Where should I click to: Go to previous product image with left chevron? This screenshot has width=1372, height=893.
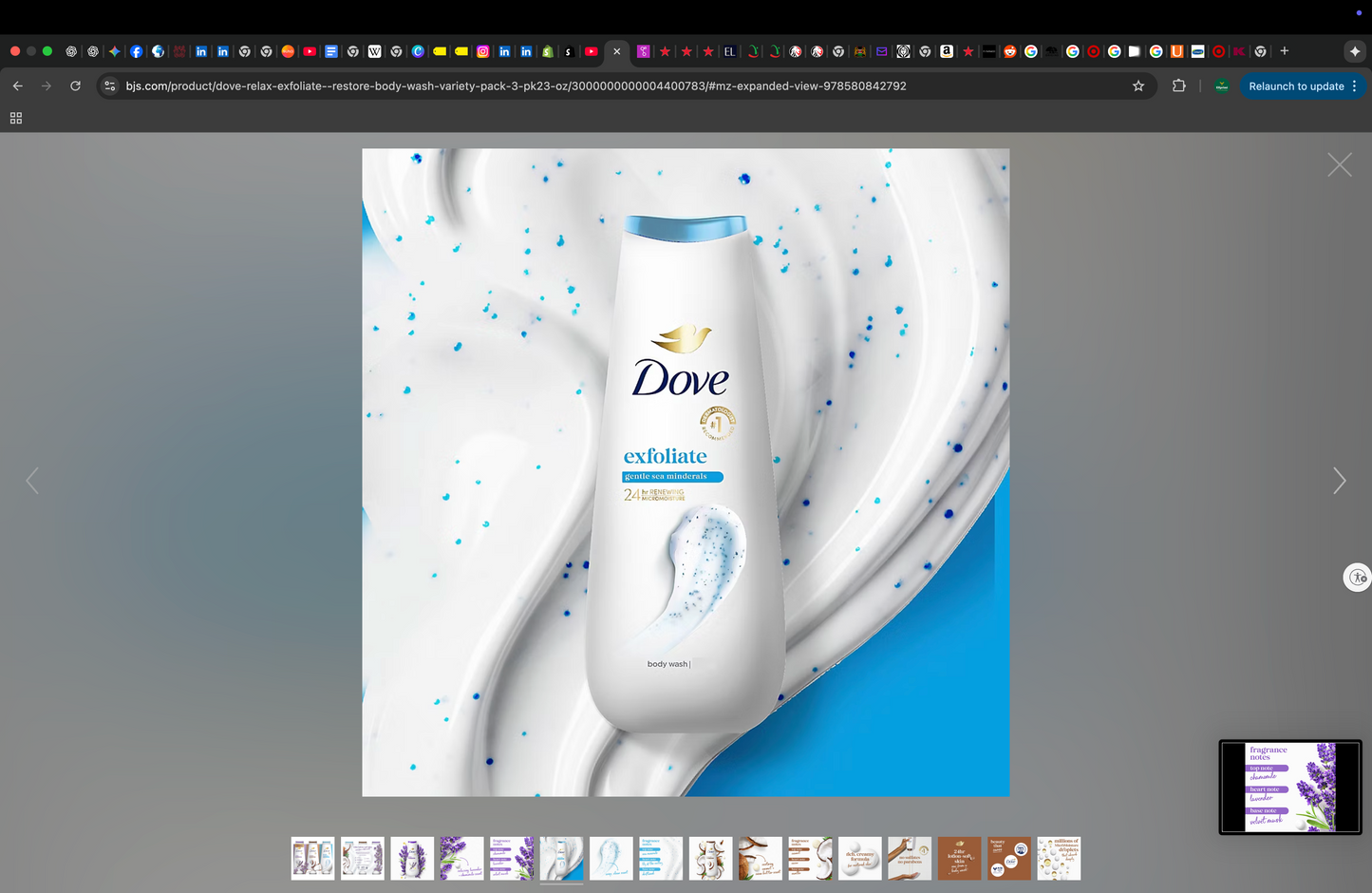pos(31,481)
